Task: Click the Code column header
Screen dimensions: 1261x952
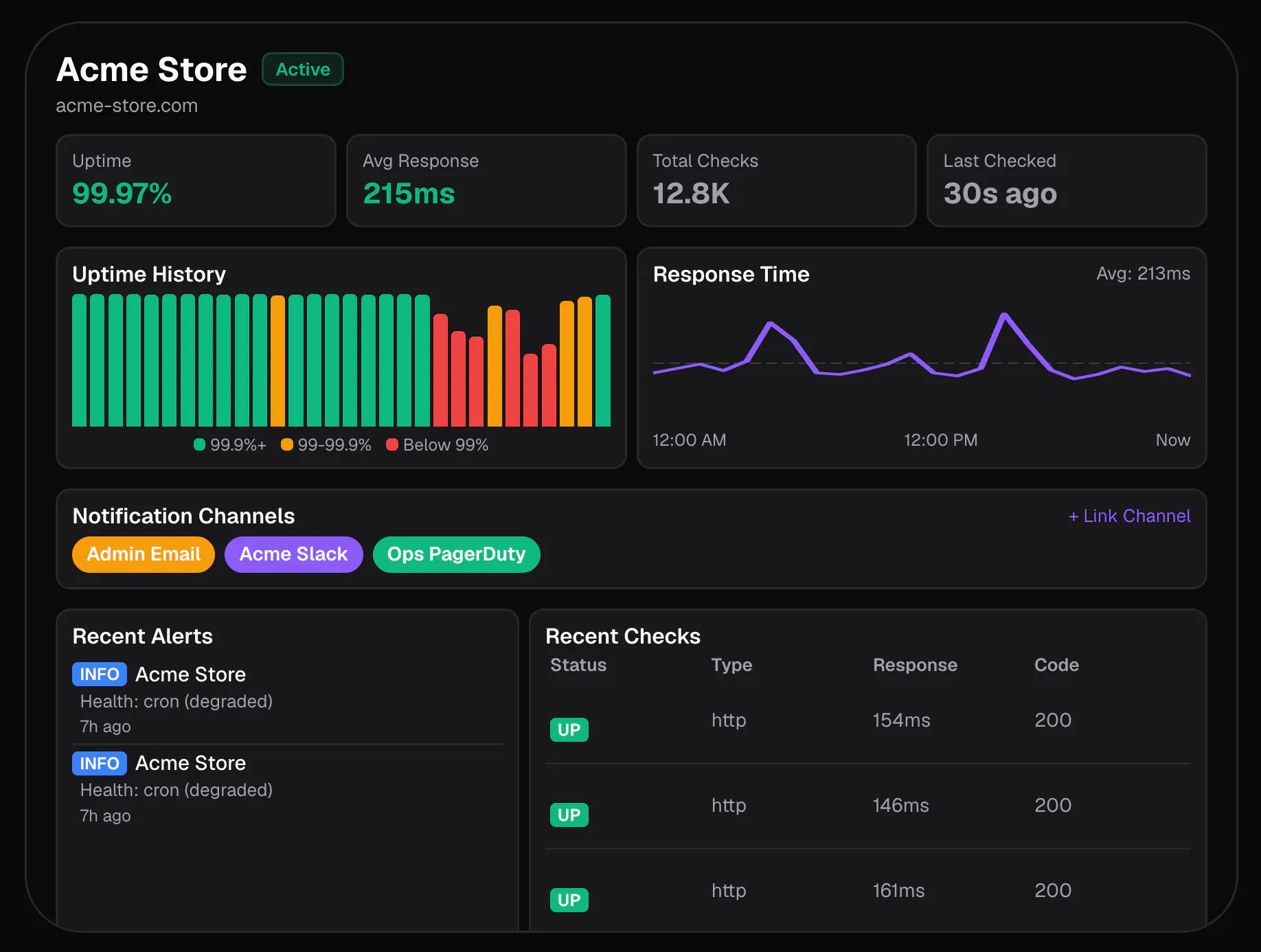Action: tap(1056, 665)
